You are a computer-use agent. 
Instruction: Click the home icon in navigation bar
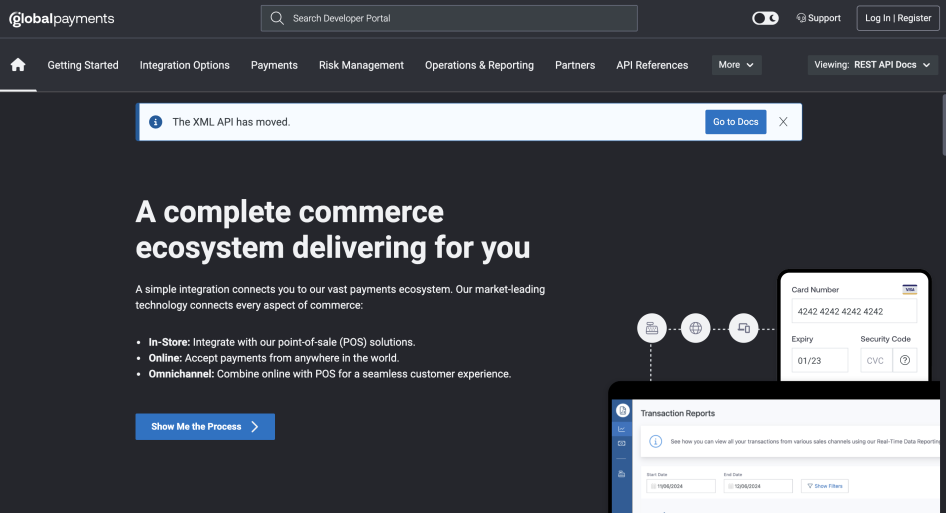(x=18, y=65)
